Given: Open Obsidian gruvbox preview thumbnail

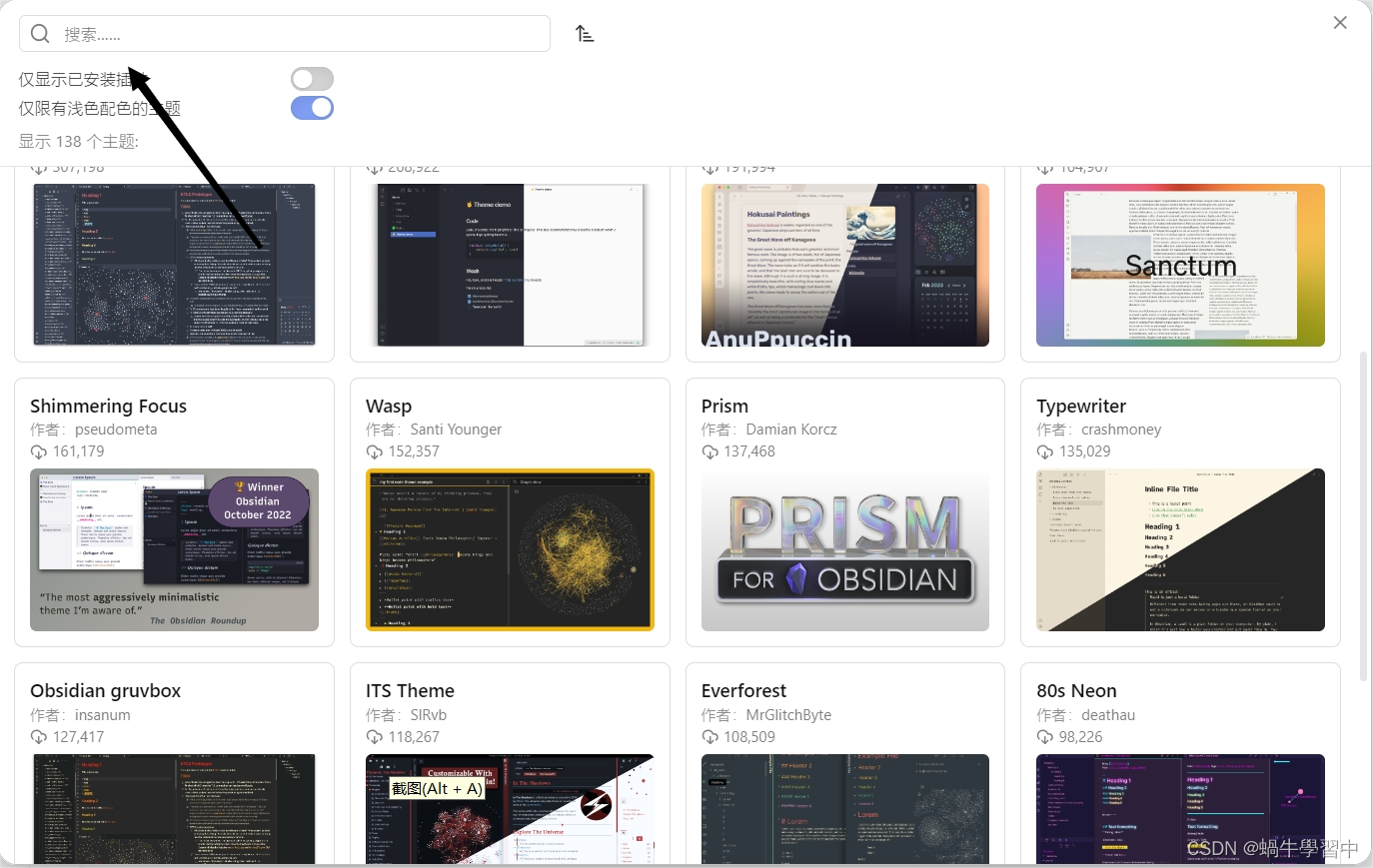Looking at the screenshot, I should (x=175, y=809).
